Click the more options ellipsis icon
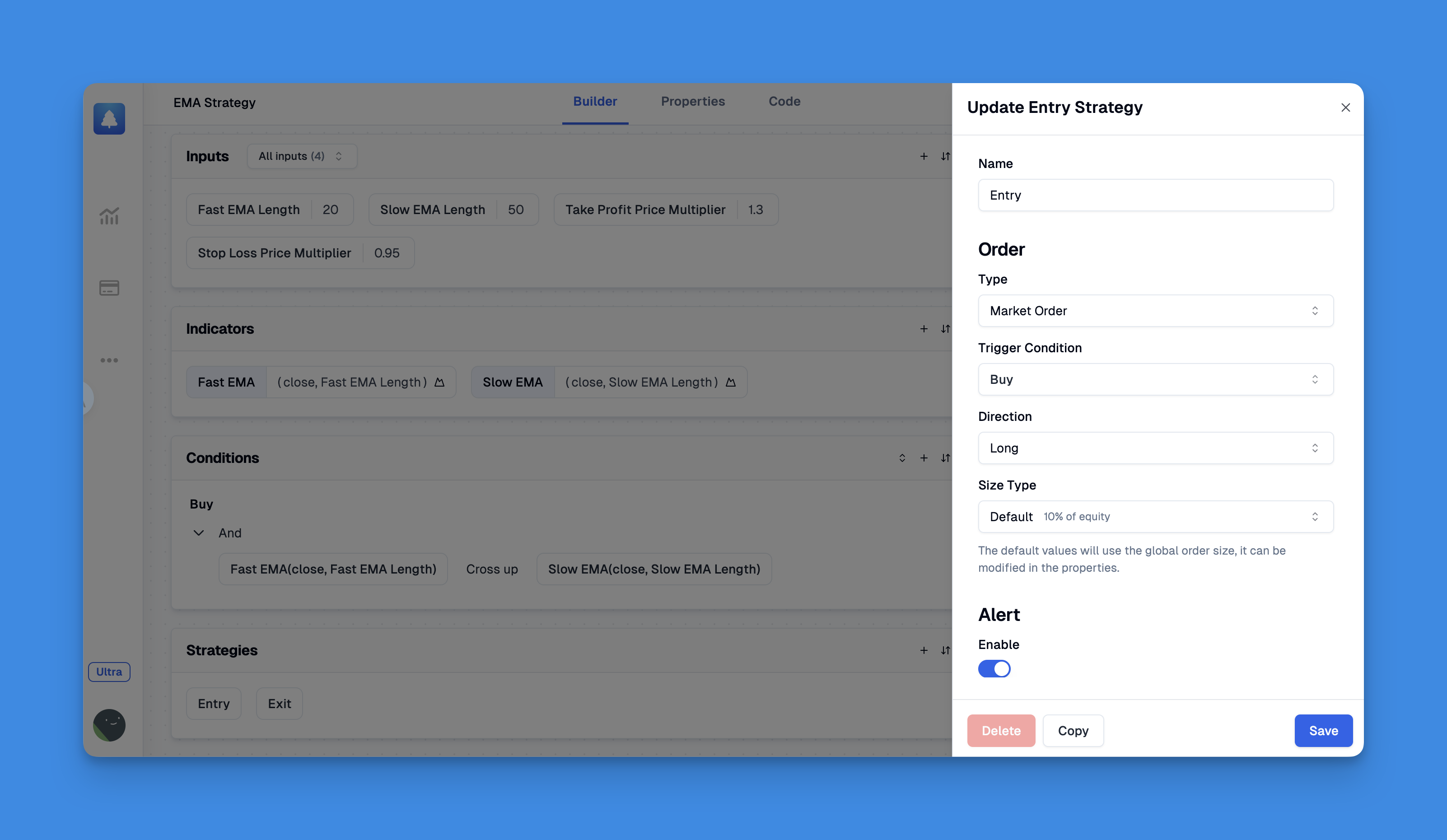Screen dimensions: 1447x840 point(109,360)
